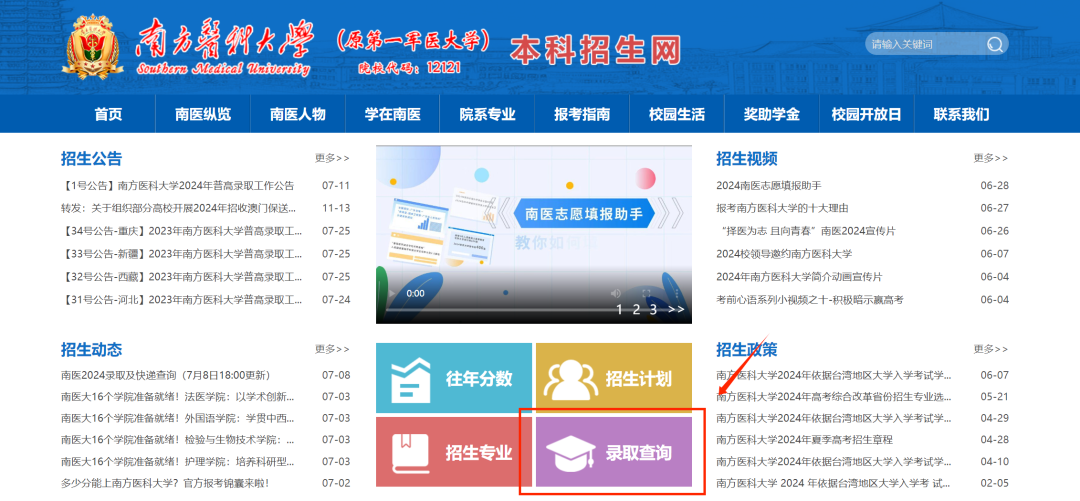Open the 报考指南 navigation item

(582, 114)
